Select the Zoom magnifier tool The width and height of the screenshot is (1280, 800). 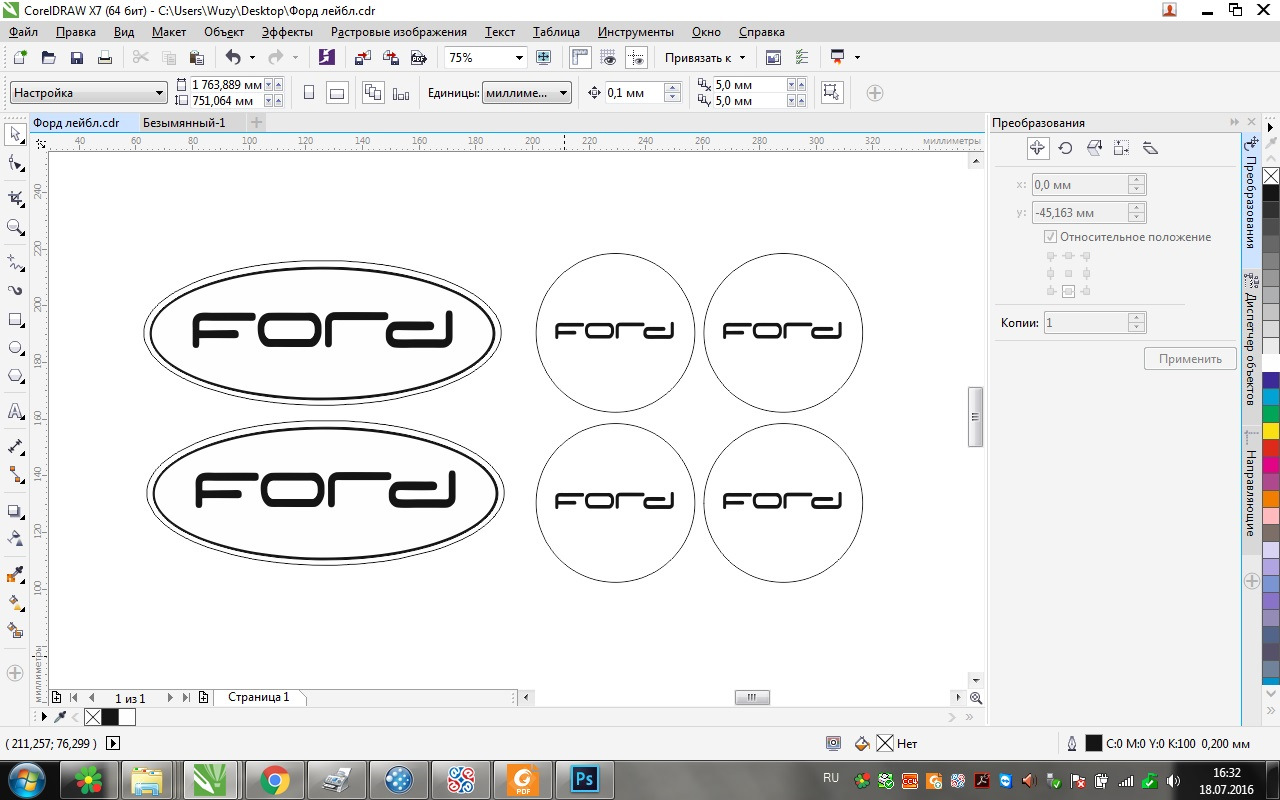coord(15,228)
